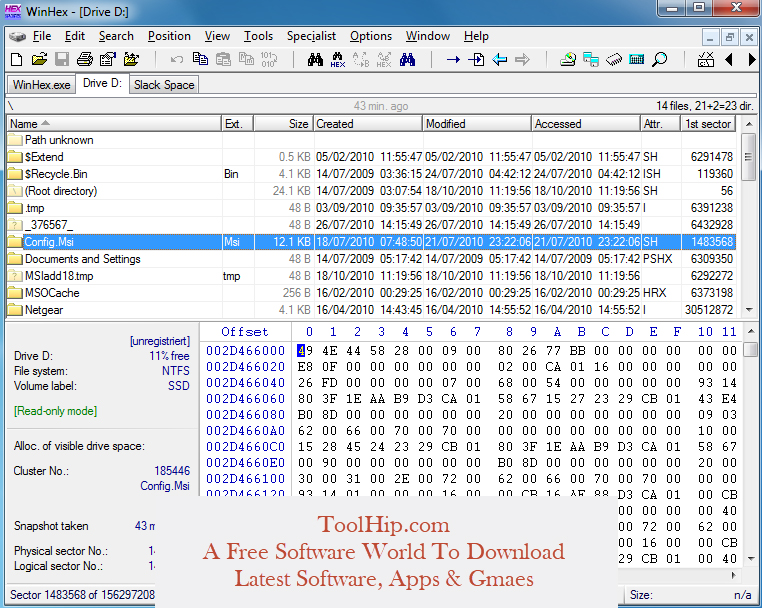Screen dimensions: 762x608
Task: Click the file list scrollbar down arrow
Action: coord(749,310)
